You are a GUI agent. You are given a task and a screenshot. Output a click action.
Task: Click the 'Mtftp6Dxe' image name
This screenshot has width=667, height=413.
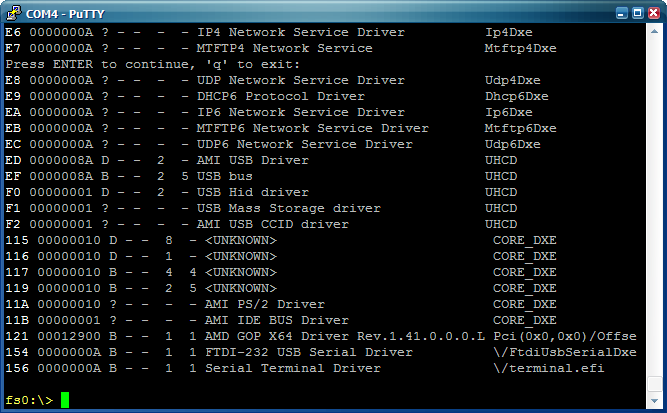pyautogui.click(x=520, y=128)
